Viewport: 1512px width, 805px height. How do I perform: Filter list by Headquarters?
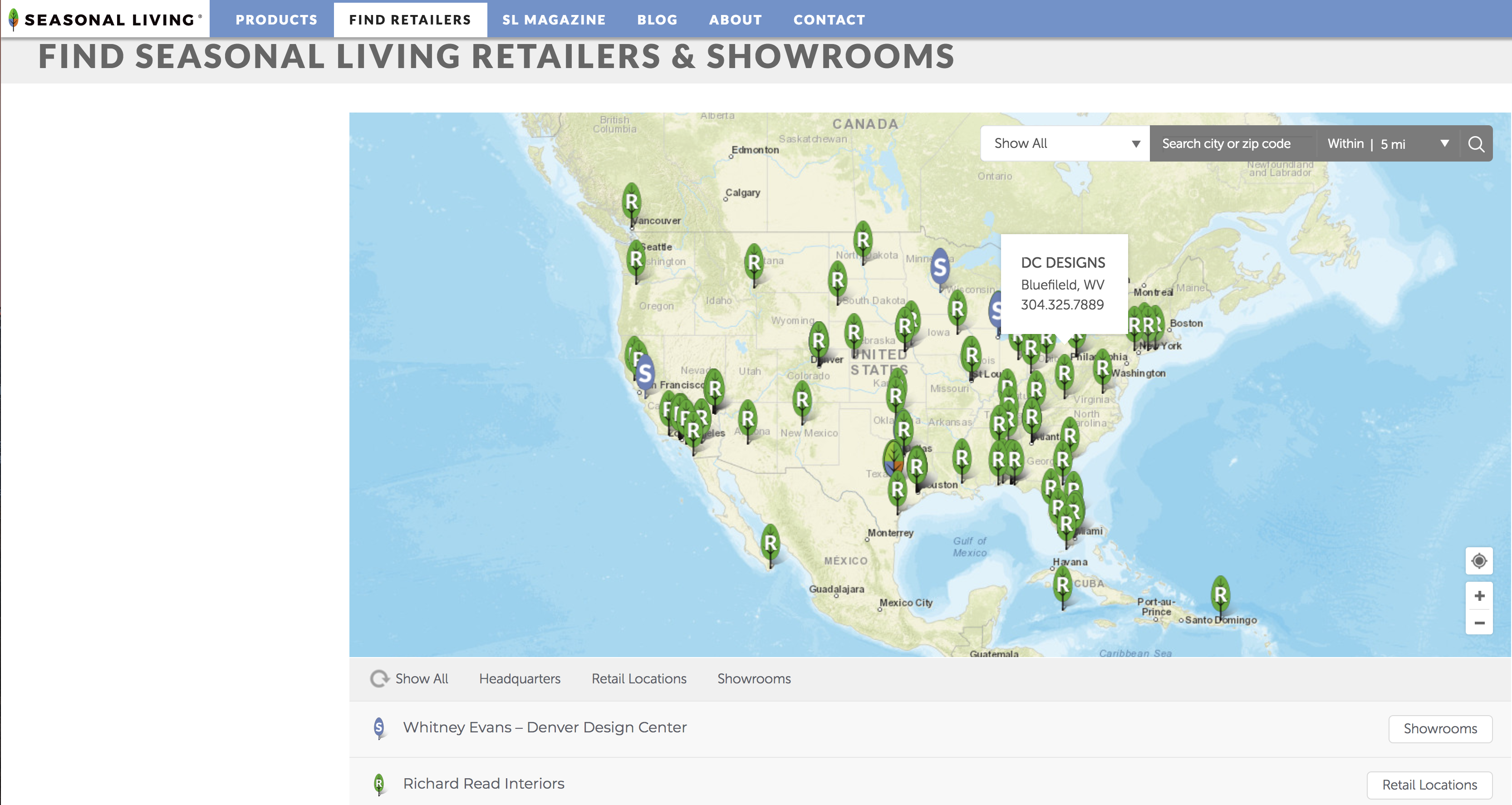[x=520, y=679]
